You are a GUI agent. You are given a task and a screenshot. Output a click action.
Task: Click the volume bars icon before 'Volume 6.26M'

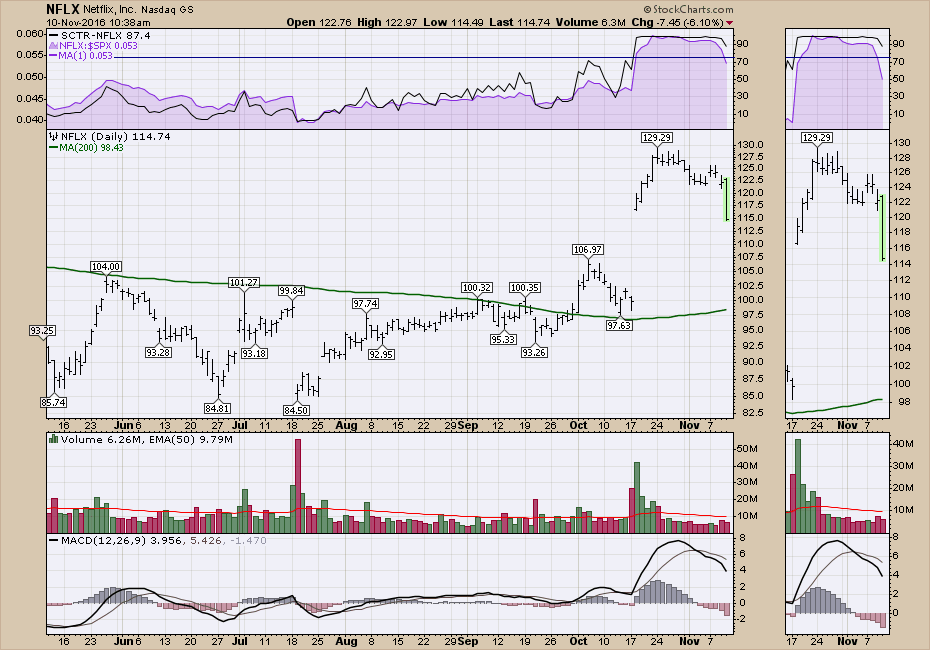point(53,439)
